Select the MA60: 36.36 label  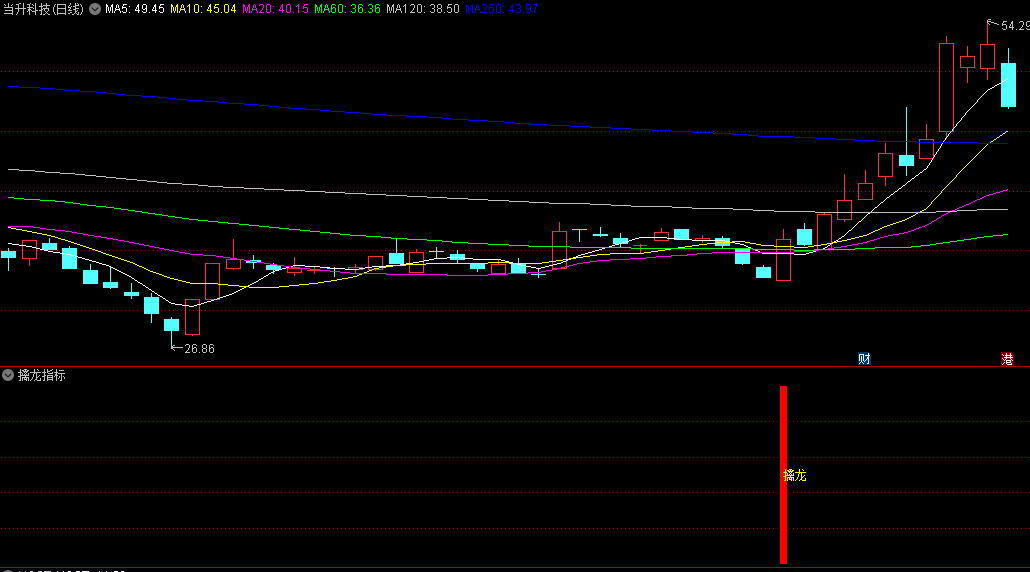(x=347, y=9)
